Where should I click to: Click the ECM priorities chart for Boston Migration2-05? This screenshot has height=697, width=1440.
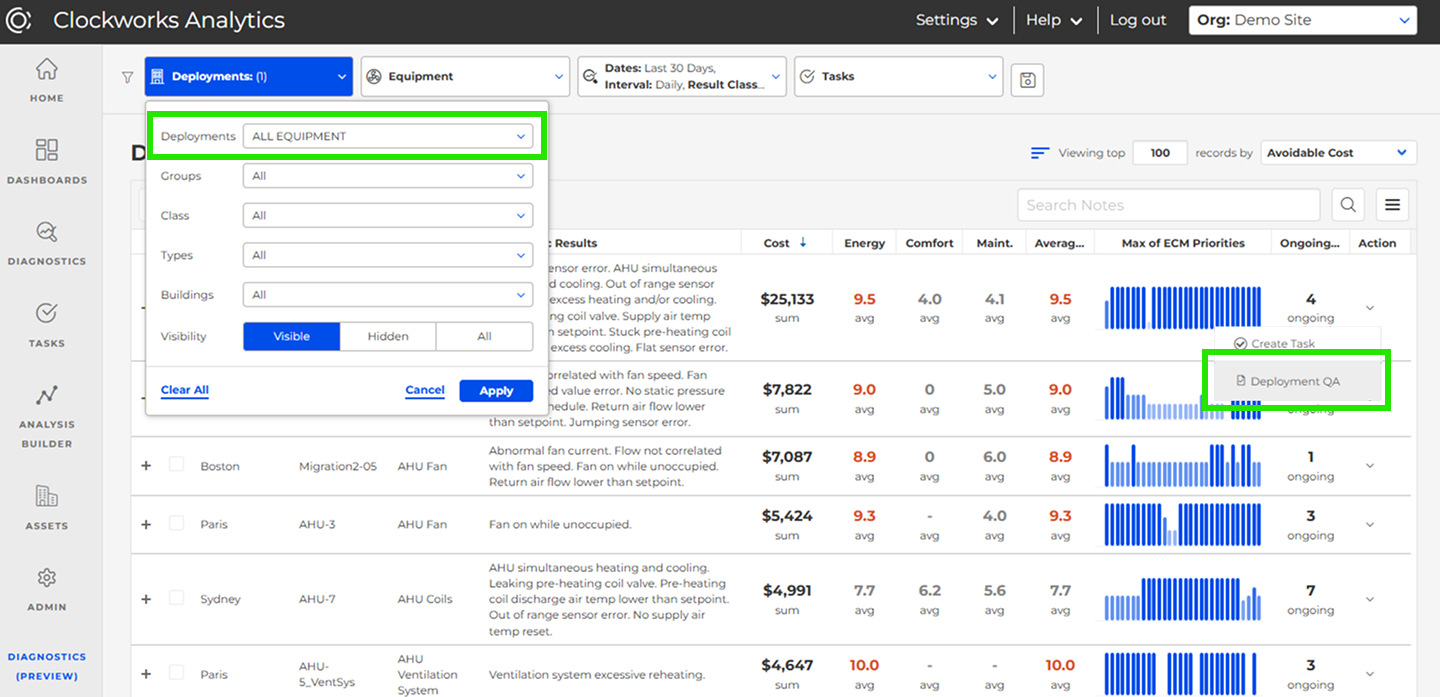tap(1183, 465)
